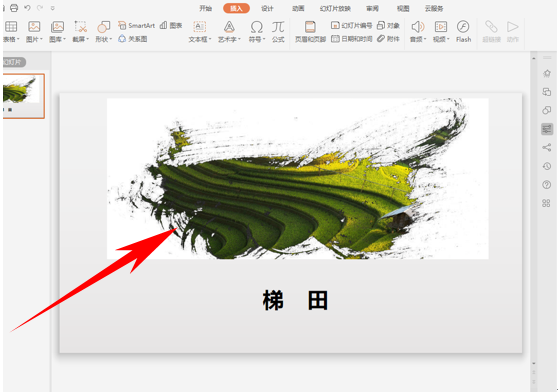
Task: Select the 插入 (Insert) tab
Action: pyautogui.click(x=236, y=8)
